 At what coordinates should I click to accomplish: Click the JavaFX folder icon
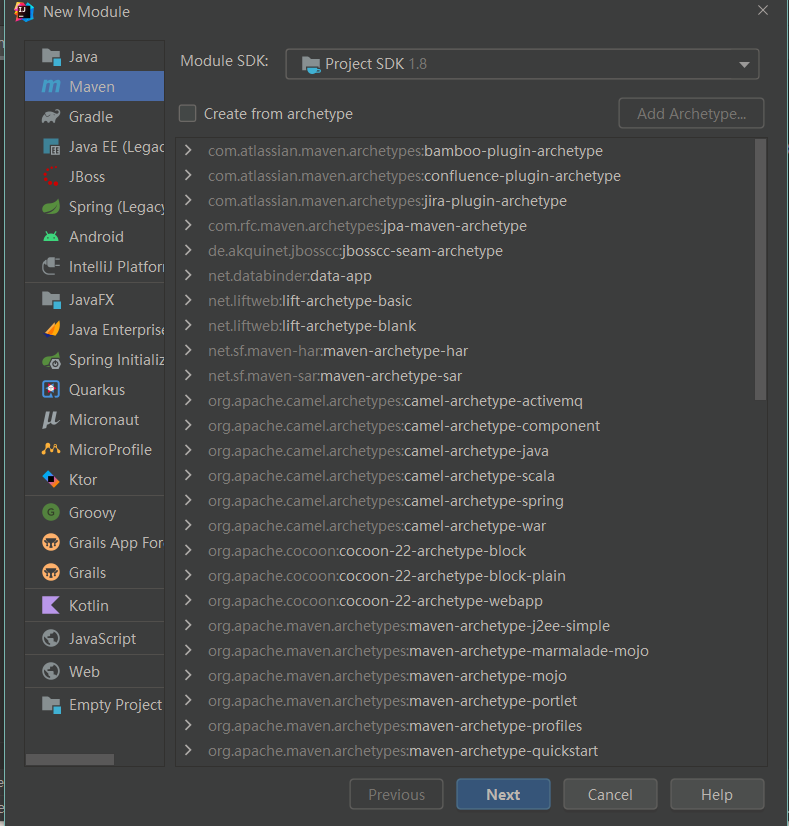click(x=51, y=300)
